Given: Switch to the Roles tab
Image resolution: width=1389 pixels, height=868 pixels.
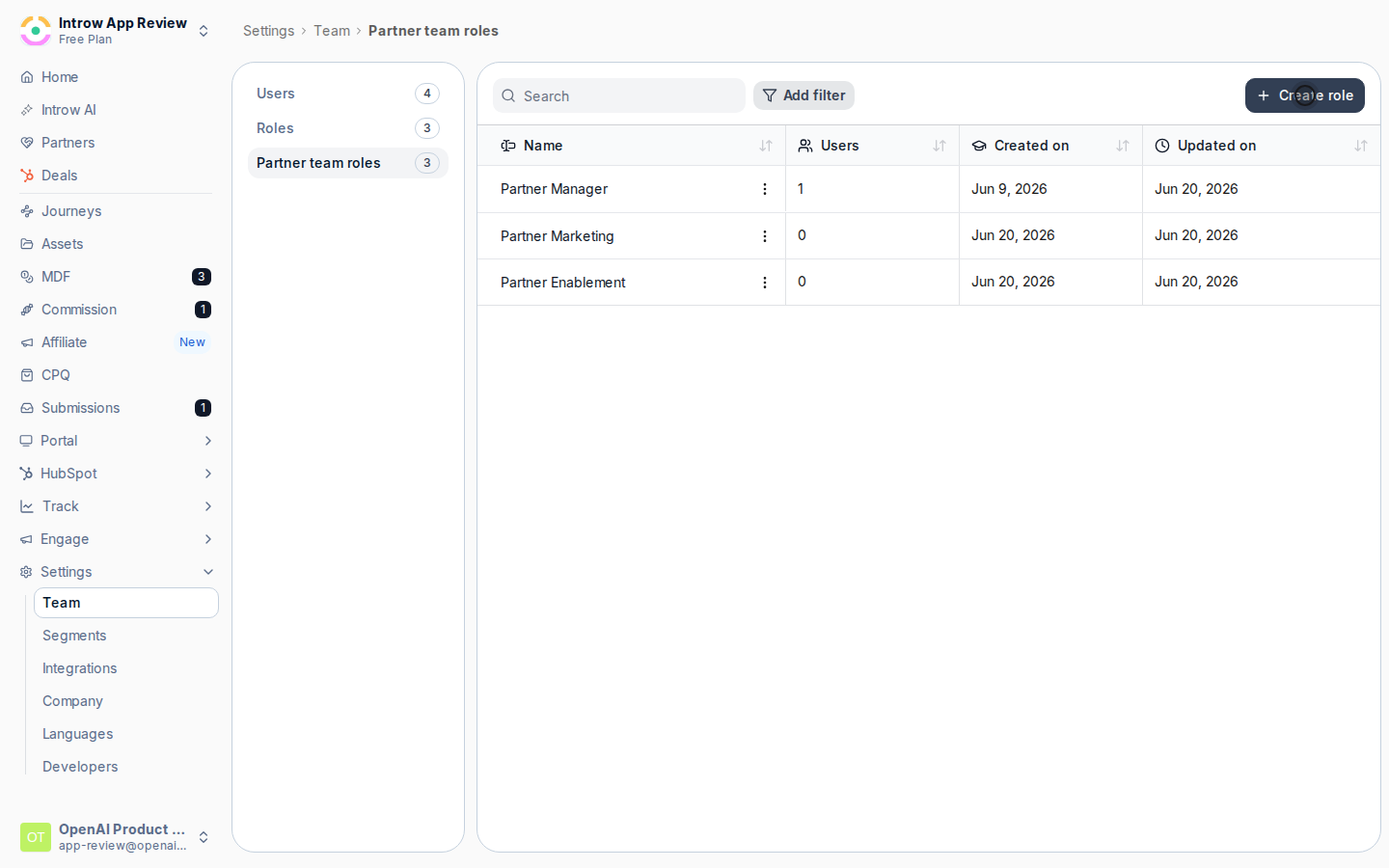Looking at the screenshot, I should (348, 128).
